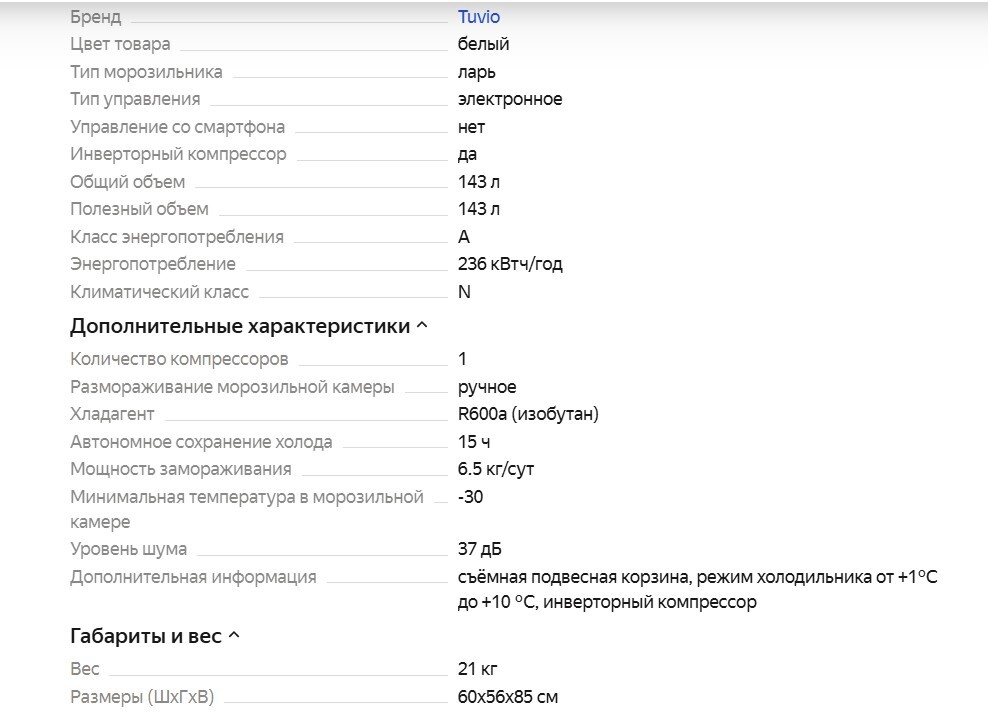The image size is (988, 712).
Task: Select the 236 кВтч/год energy value
Action: coord(510,264)
